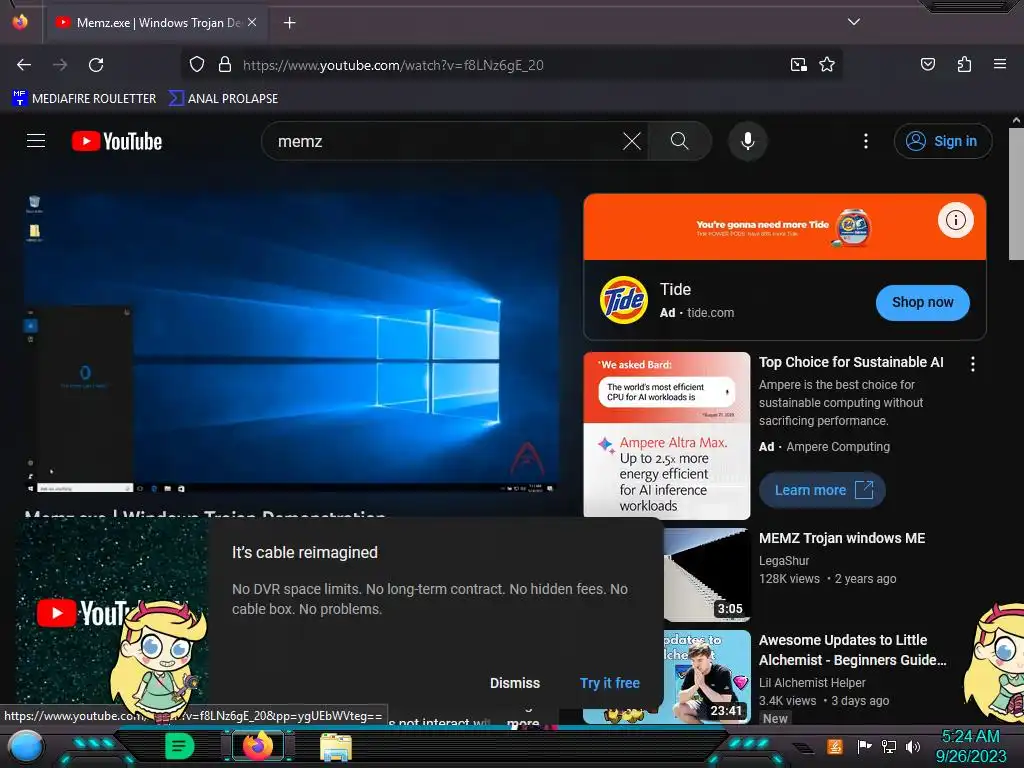Viewport: 1024px width, 768px height.
Task: Click Try it free in popup
Action: click(609, 683)
